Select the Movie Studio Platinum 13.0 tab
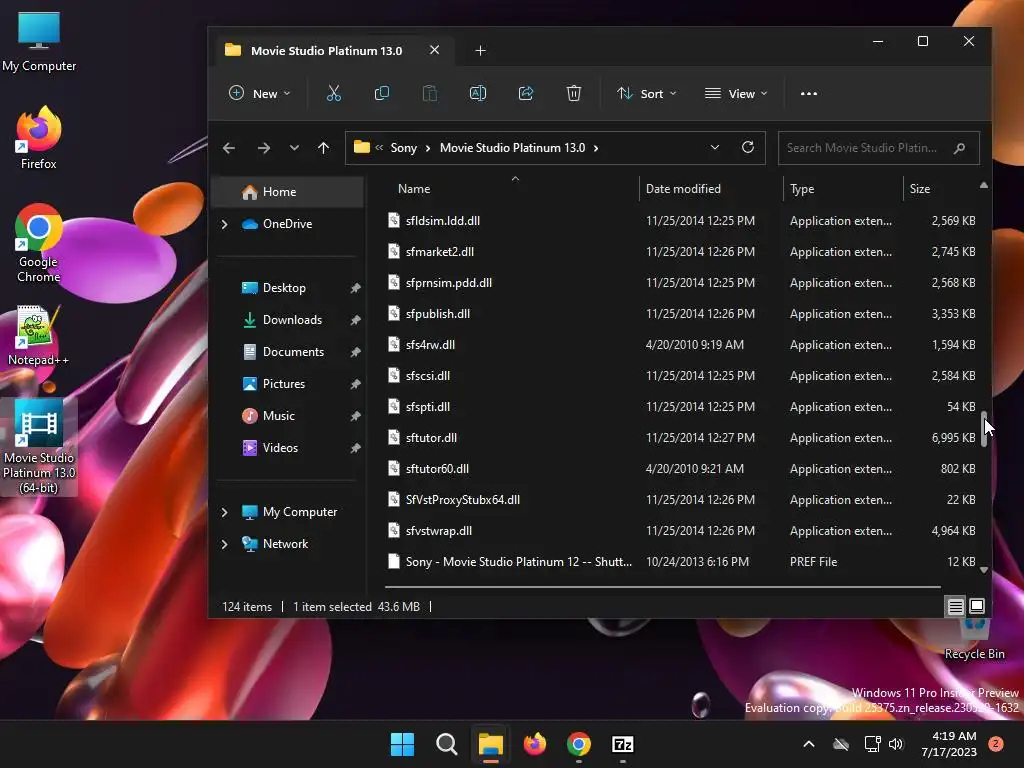 click(x=333, y=50)
